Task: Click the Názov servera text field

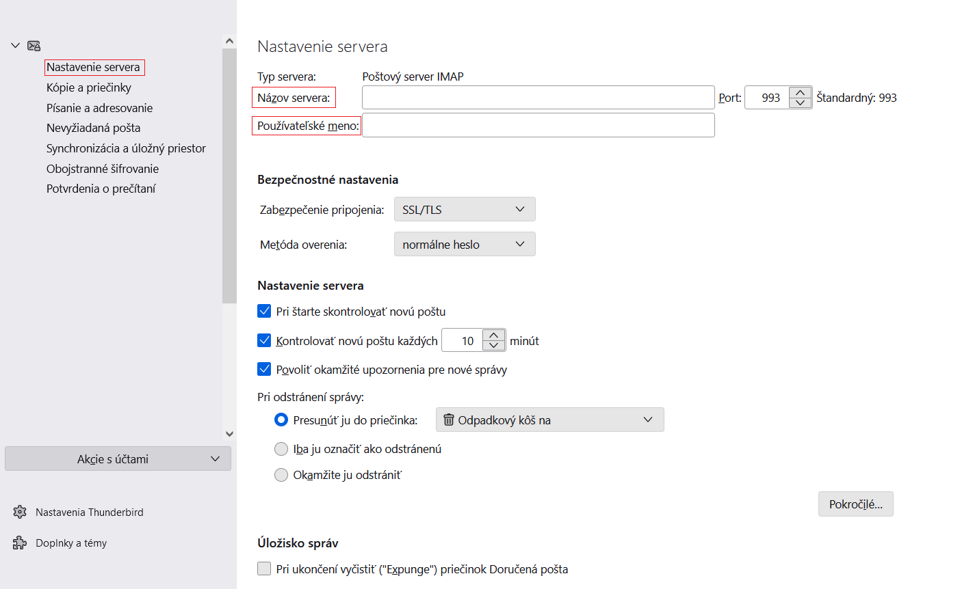Action: (538, 97)
